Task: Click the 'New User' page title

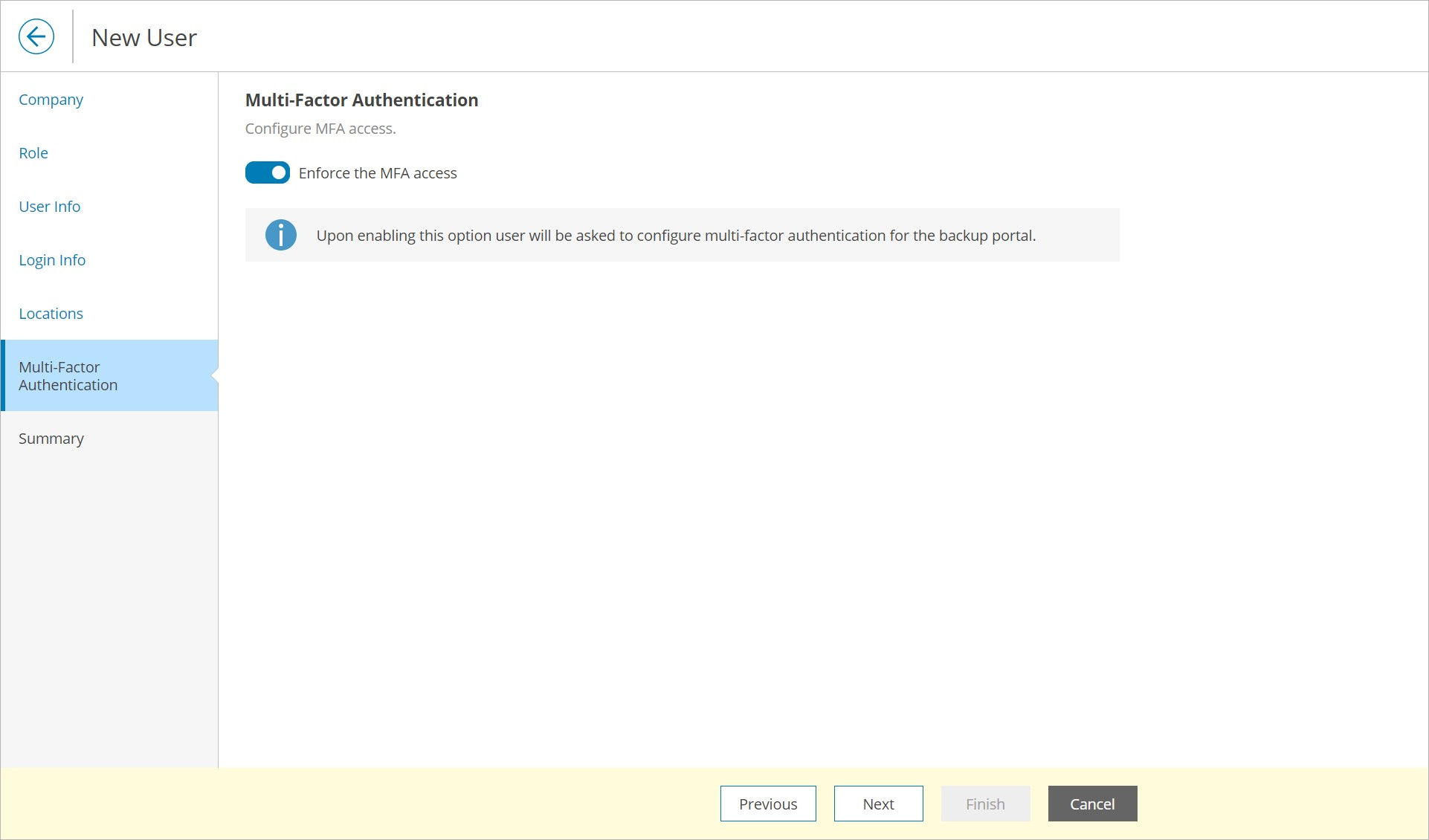Action: tap(144, 37)
